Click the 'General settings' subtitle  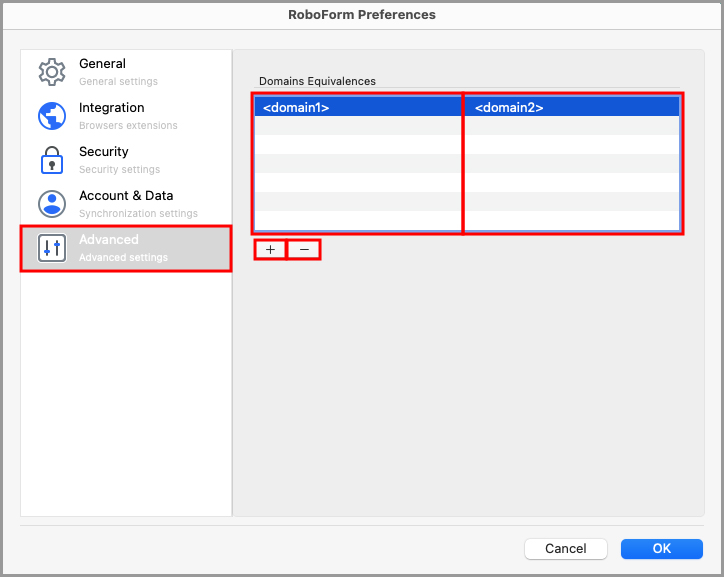(119, 82)
